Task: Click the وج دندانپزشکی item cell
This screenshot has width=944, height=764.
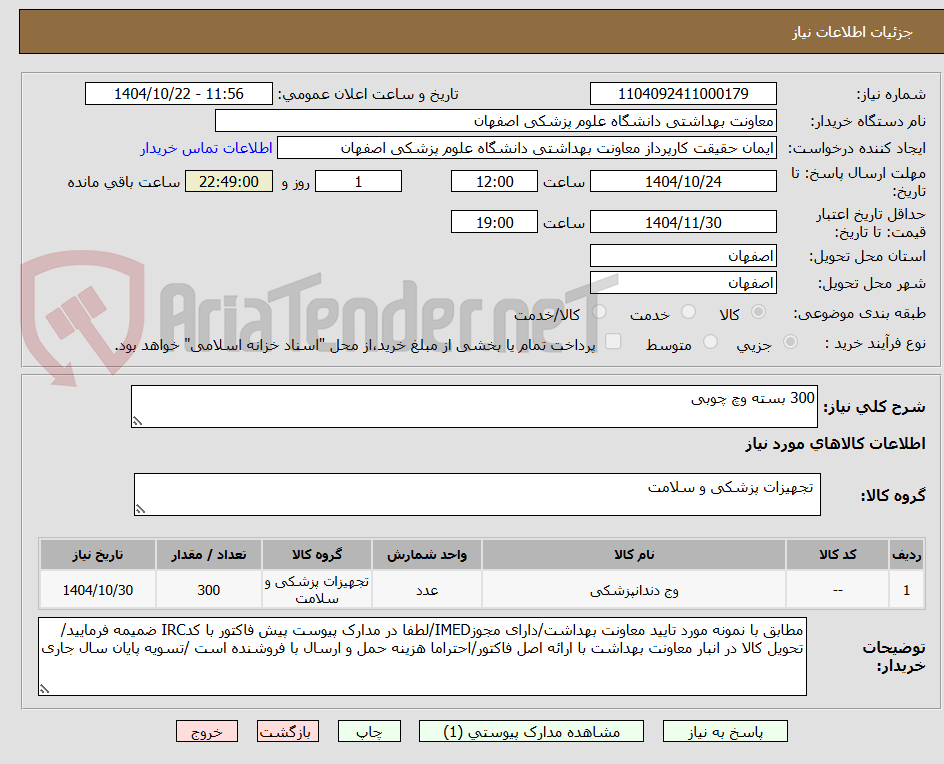Action: [x=634, y=590]
